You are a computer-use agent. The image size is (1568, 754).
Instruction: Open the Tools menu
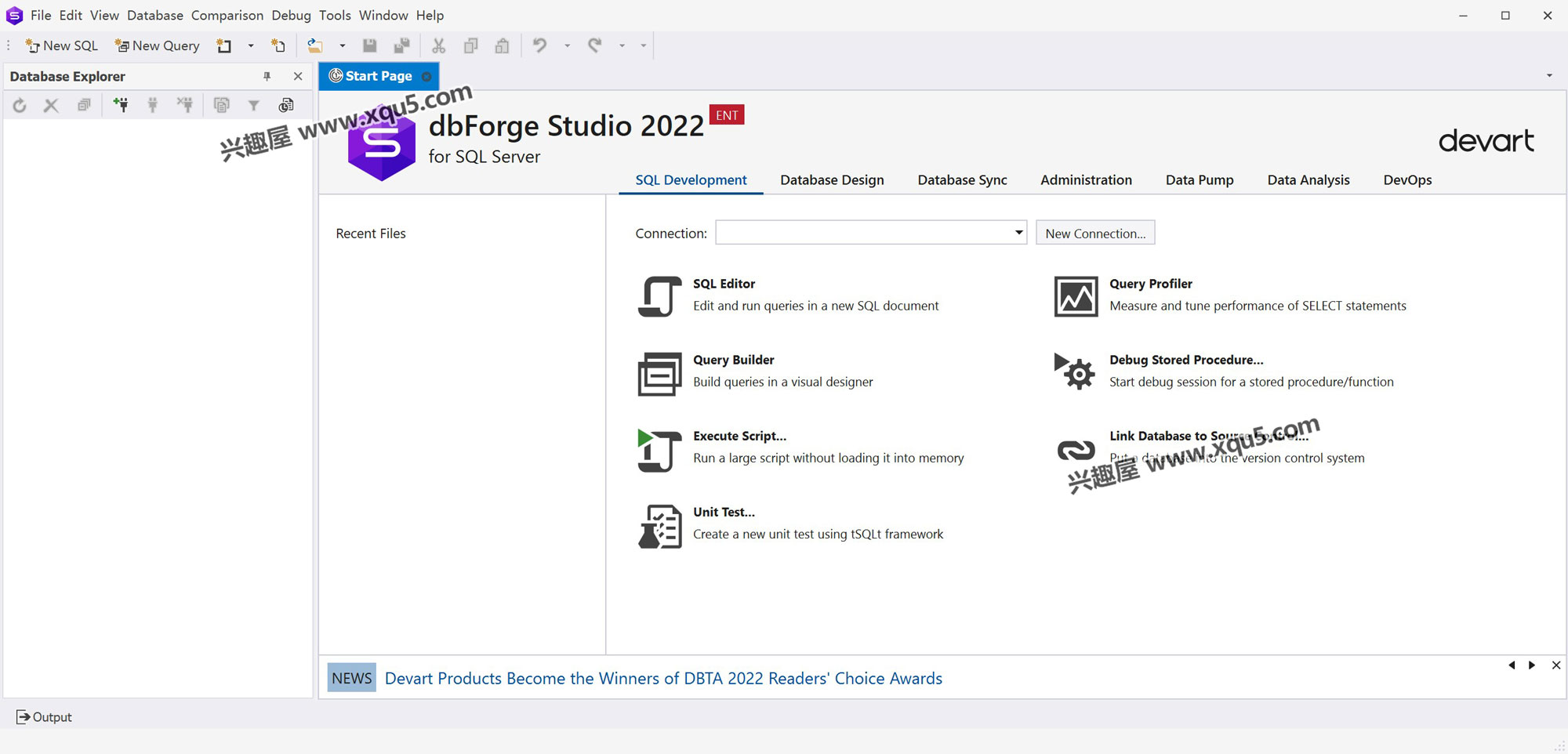click(x=335, y=15)
